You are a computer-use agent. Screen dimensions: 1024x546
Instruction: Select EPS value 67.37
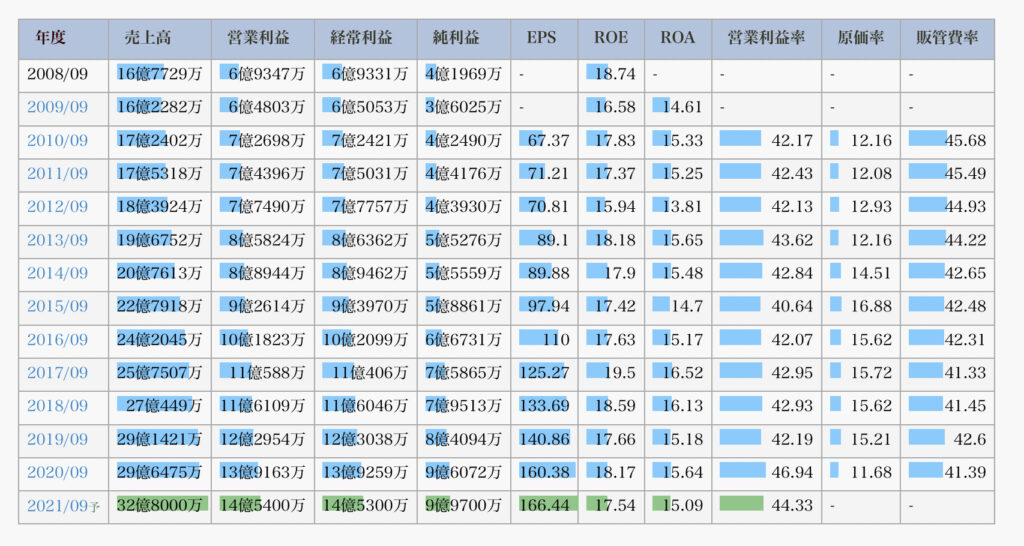(549, 140)
